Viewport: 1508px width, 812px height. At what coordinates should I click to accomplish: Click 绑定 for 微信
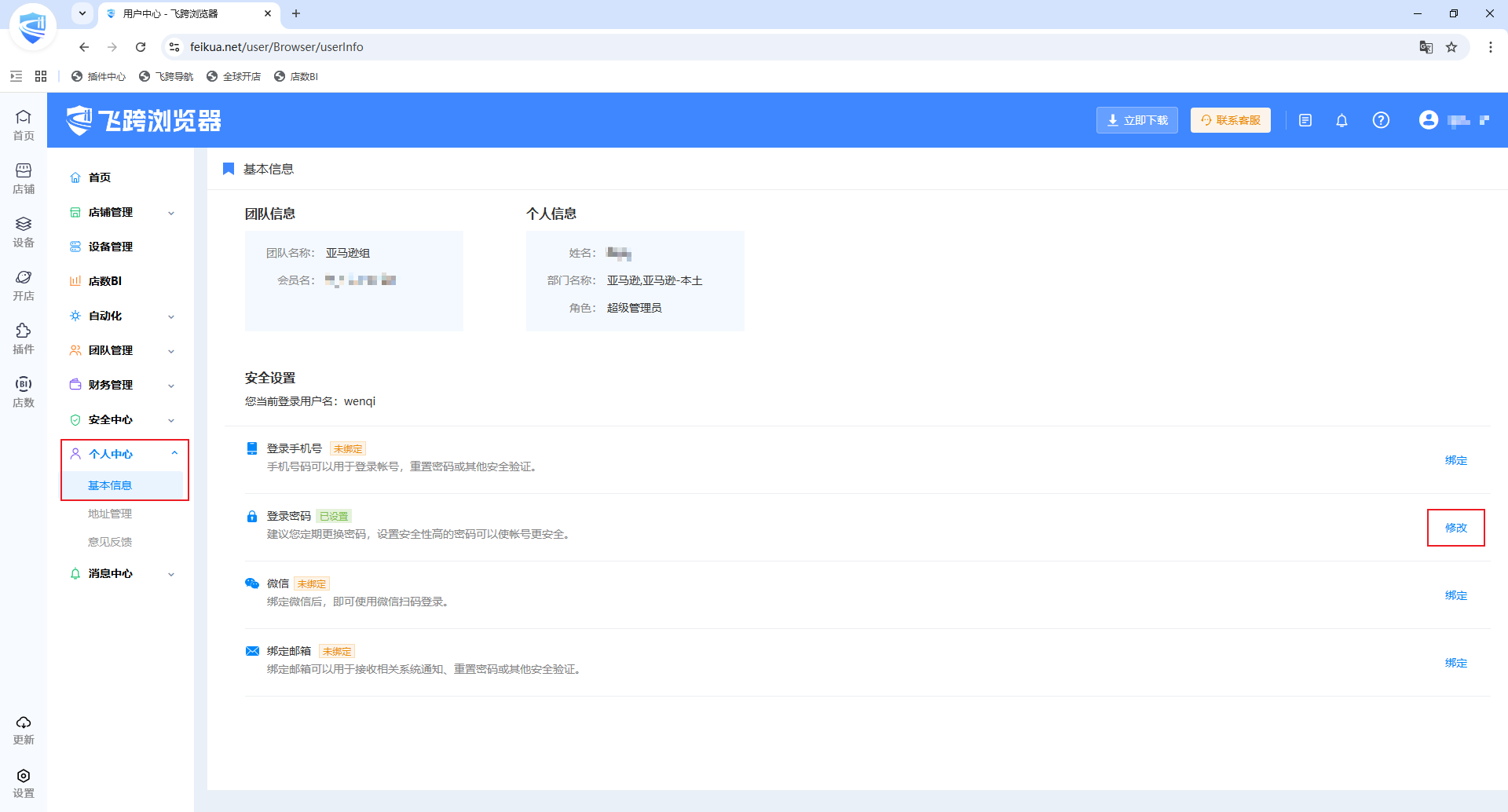tap(1456, 595)
